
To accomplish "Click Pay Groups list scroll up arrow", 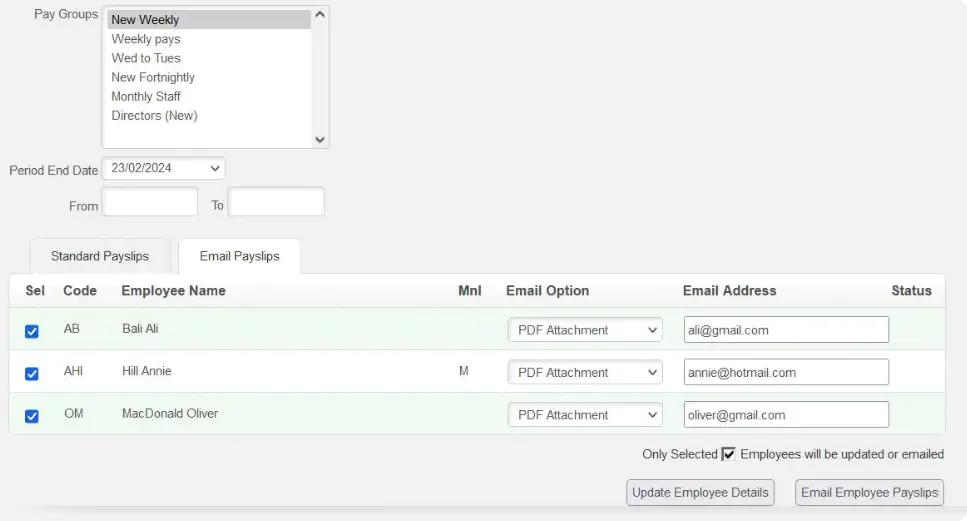I will (319, 14).
